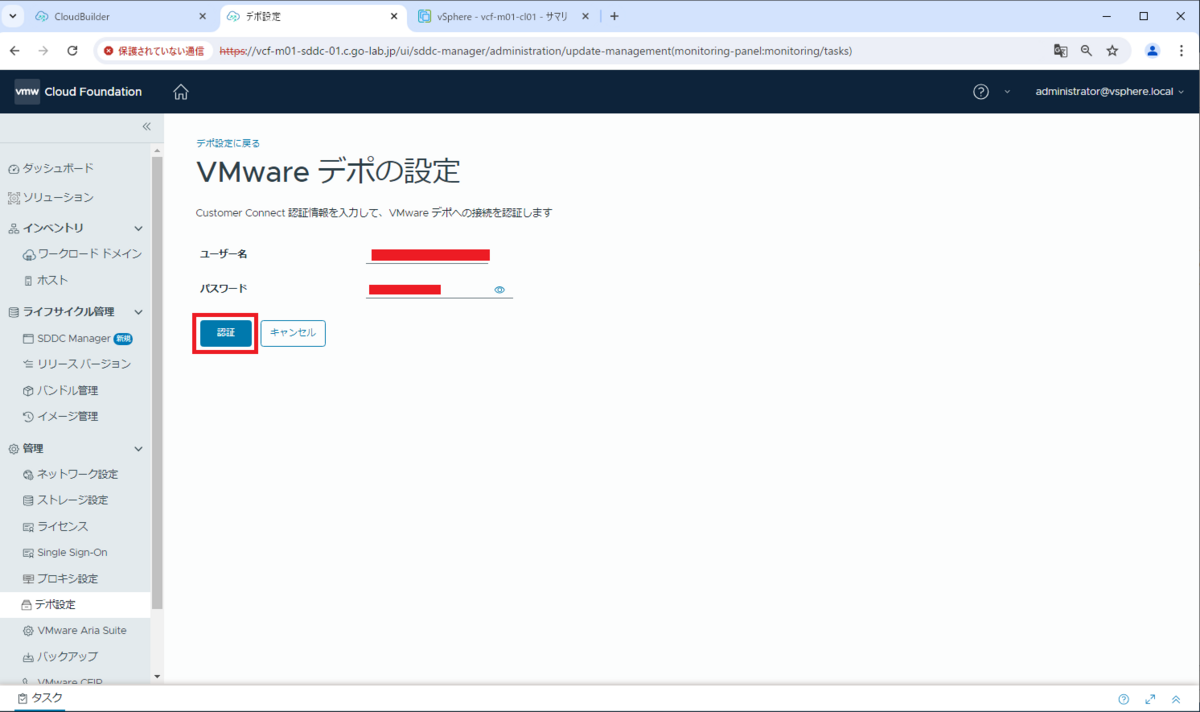The image size is (1200, 712).
Task: Open Chrome three-dot menu
Action: point(1180,50)
